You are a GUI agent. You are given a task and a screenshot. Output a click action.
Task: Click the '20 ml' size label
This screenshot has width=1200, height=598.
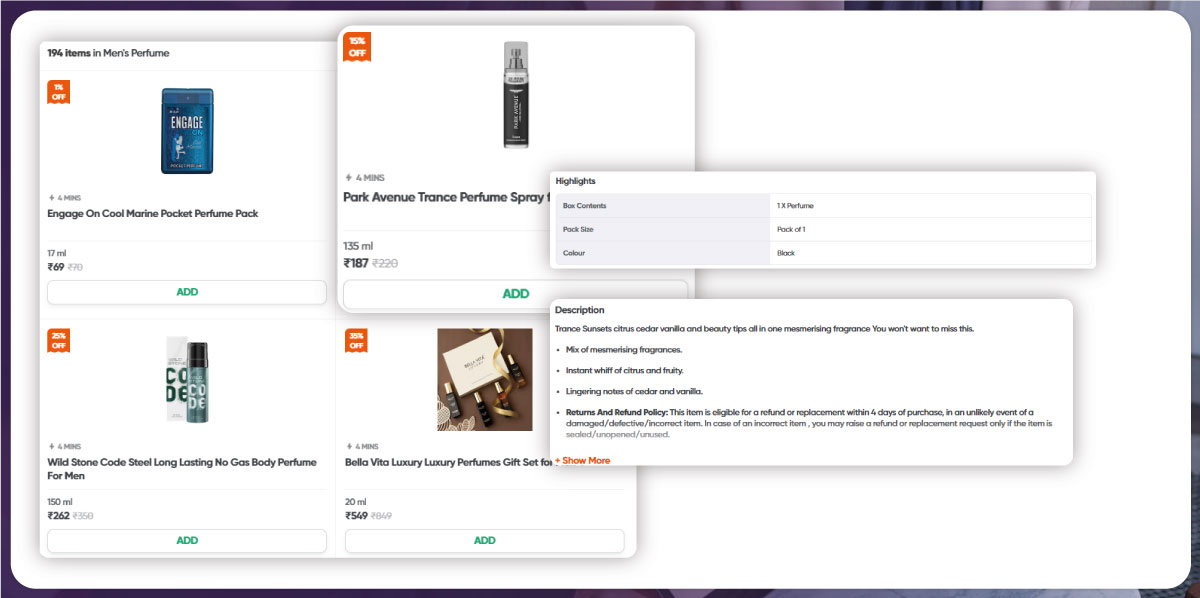pyautogui.click(x=356, y=501)
